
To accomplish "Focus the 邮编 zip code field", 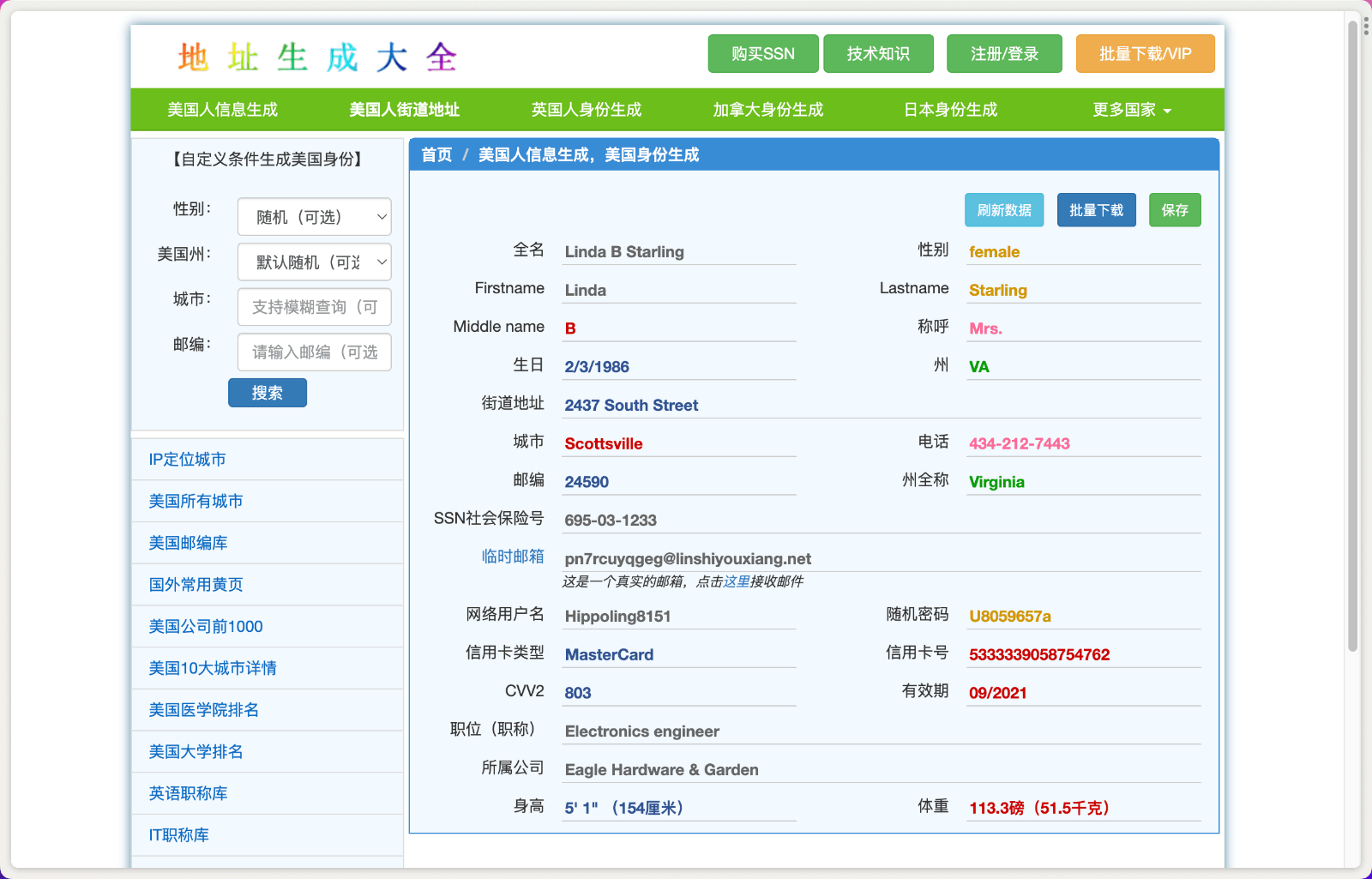I will (x=314, y=352).
